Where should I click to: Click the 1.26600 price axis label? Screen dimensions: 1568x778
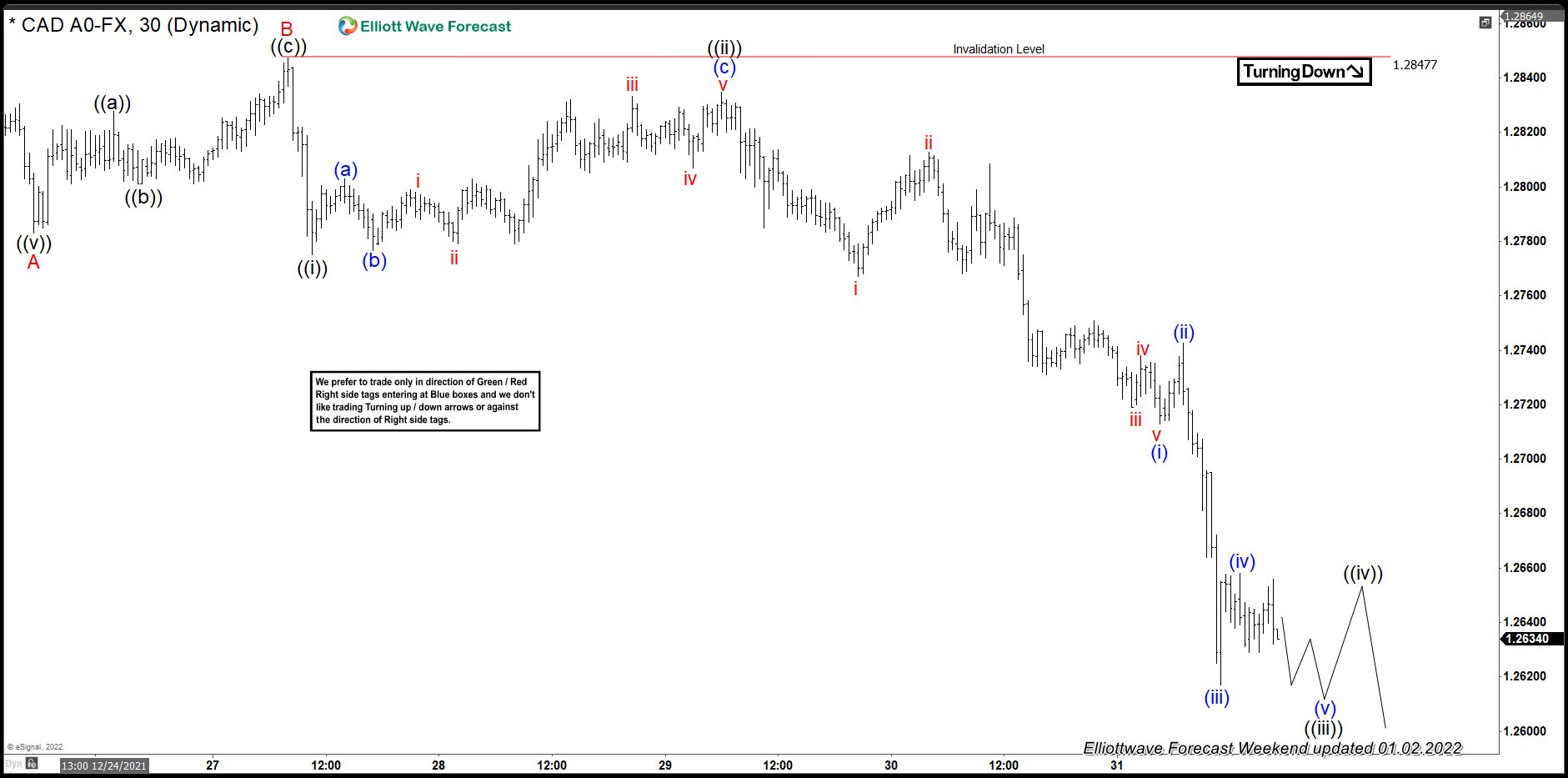click(1524, 568)
